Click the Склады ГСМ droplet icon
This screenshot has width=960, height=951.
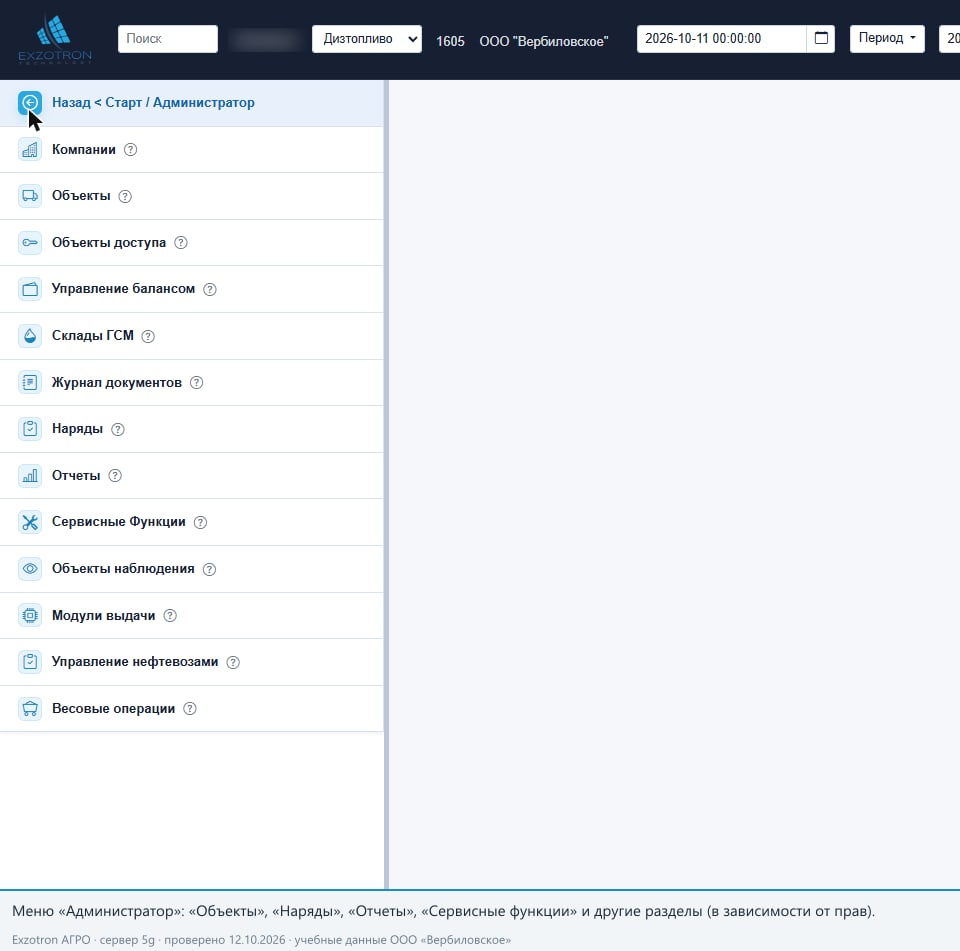(x=29, y=336)
